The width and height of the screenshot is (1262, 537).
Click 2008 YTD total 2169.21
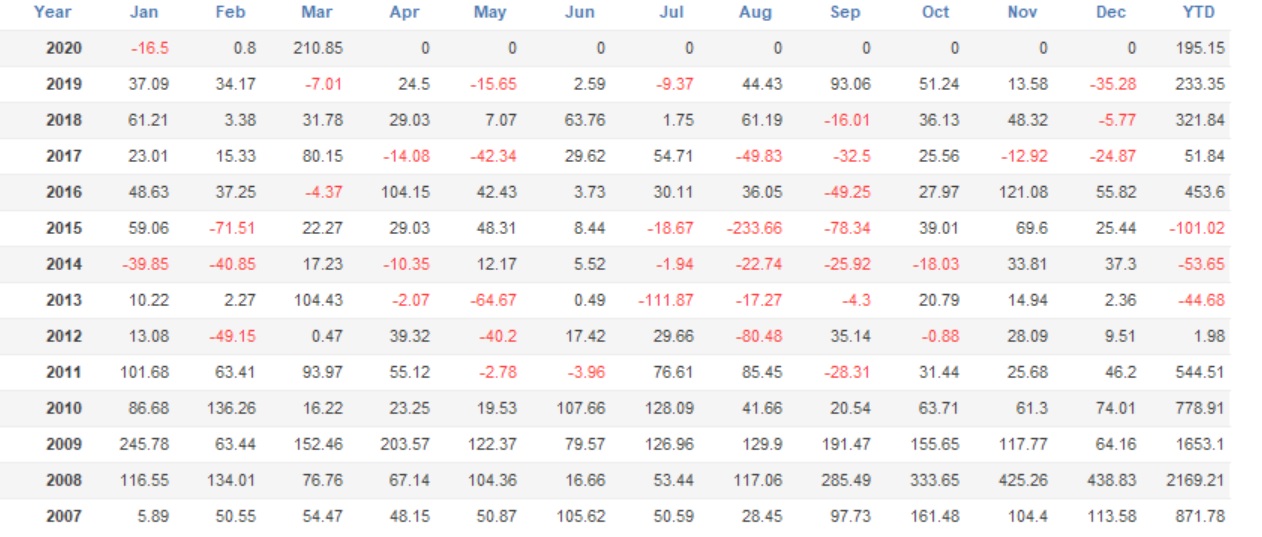(x=1195, y=480)
